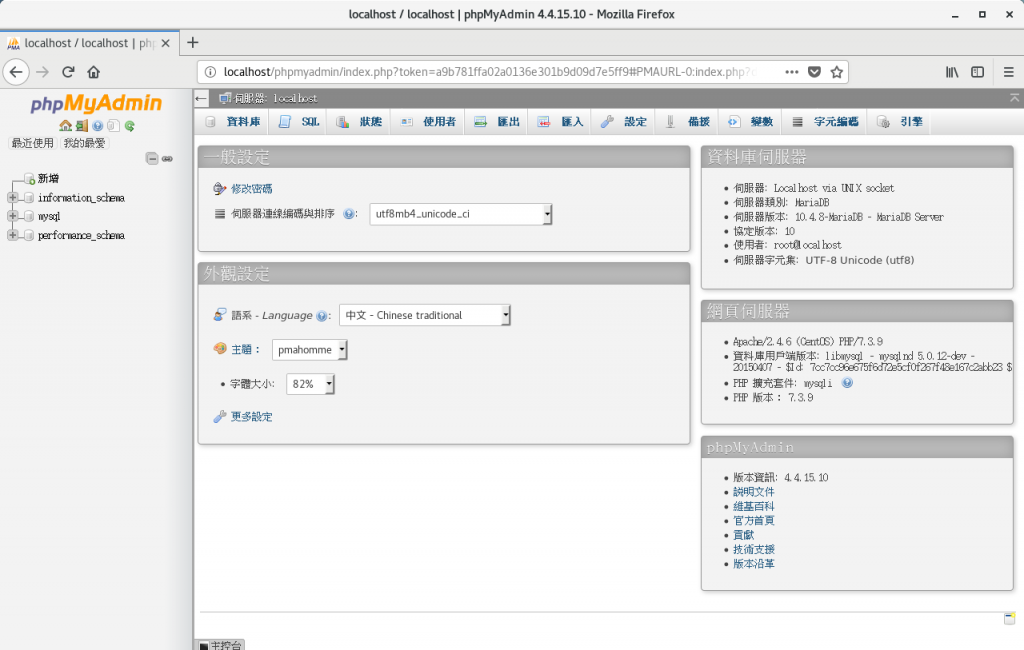Image resolution: width=1024 pixels, height=650 pixels.
Task: Open the 匯出 export tab
Action: [x=497, y=122]
